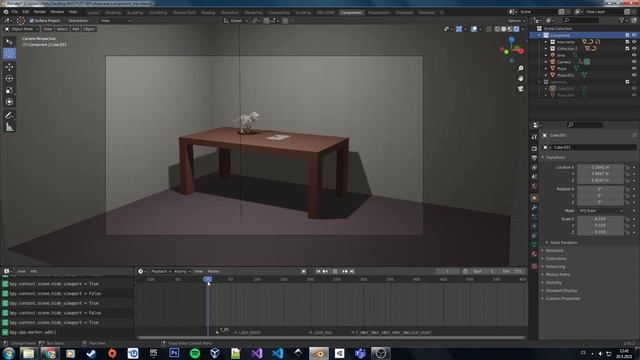Viewport: 640px width, 360px height.
Task: Open Spotify from the taskbar
Action: tap(195, 353)
